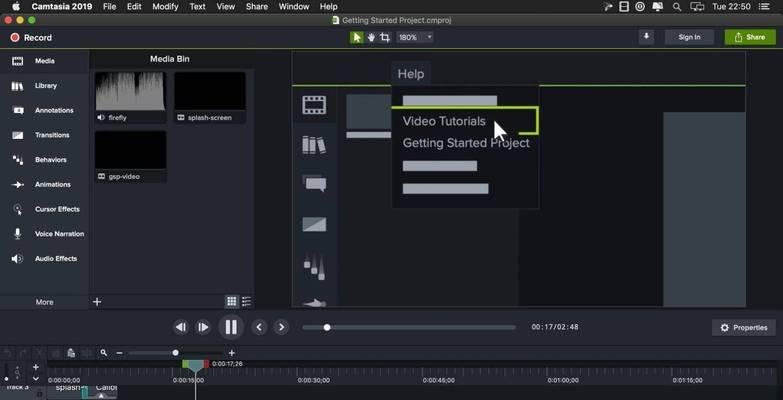The height and width of the screenshot is (400, 783).
Task: Click the track height slider handle
Action: (6, 379)
